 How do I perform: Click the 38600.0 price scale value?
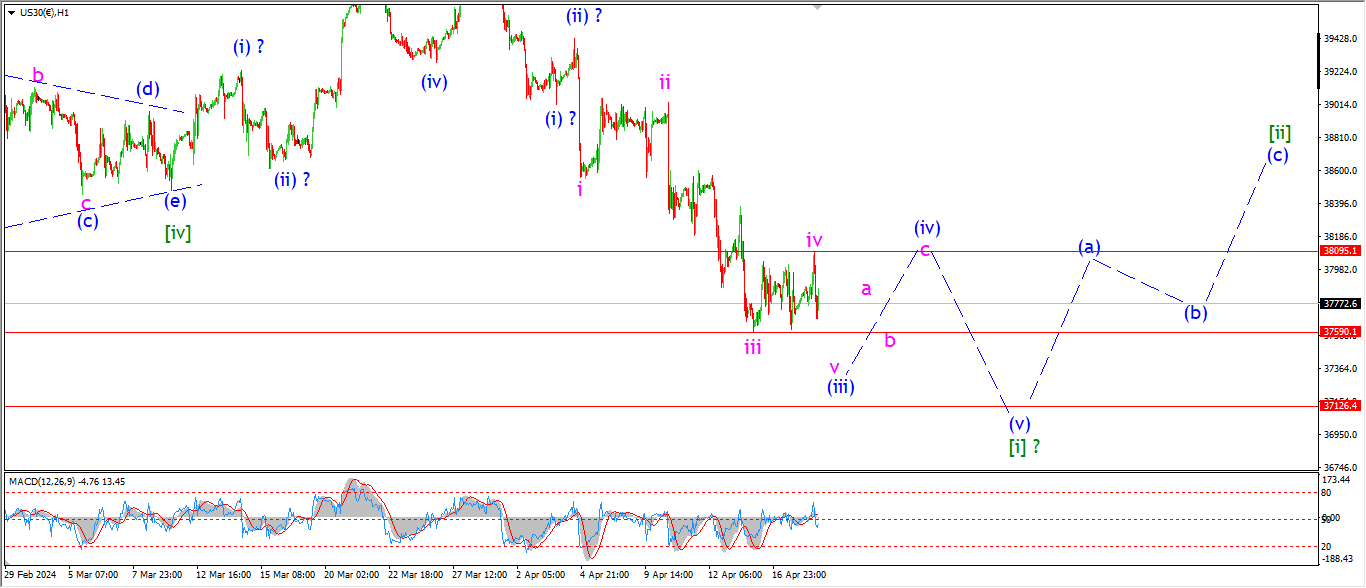(x=1340, y=171)
